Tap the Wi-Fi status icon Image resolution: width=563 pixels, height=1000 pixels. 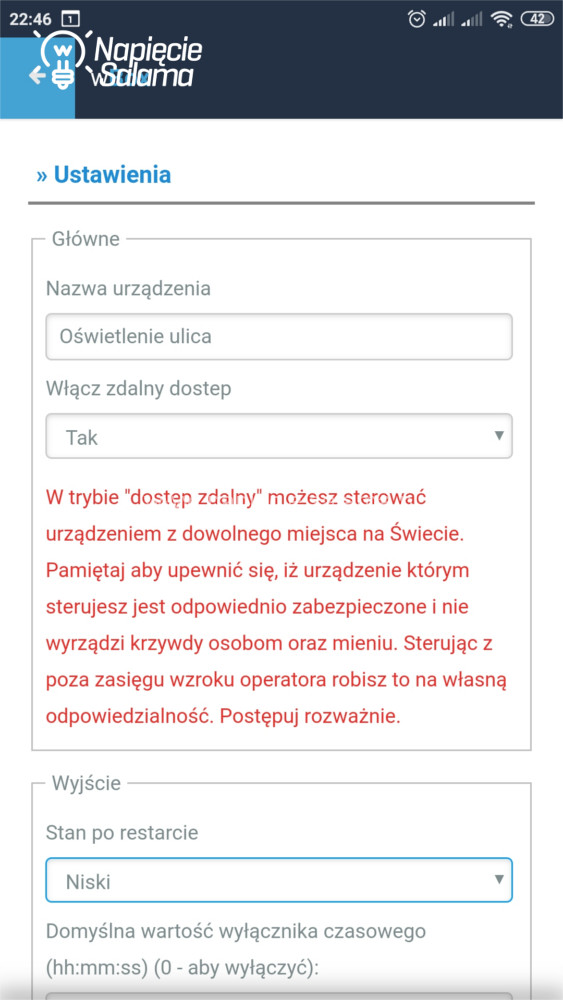click(502, 20)
